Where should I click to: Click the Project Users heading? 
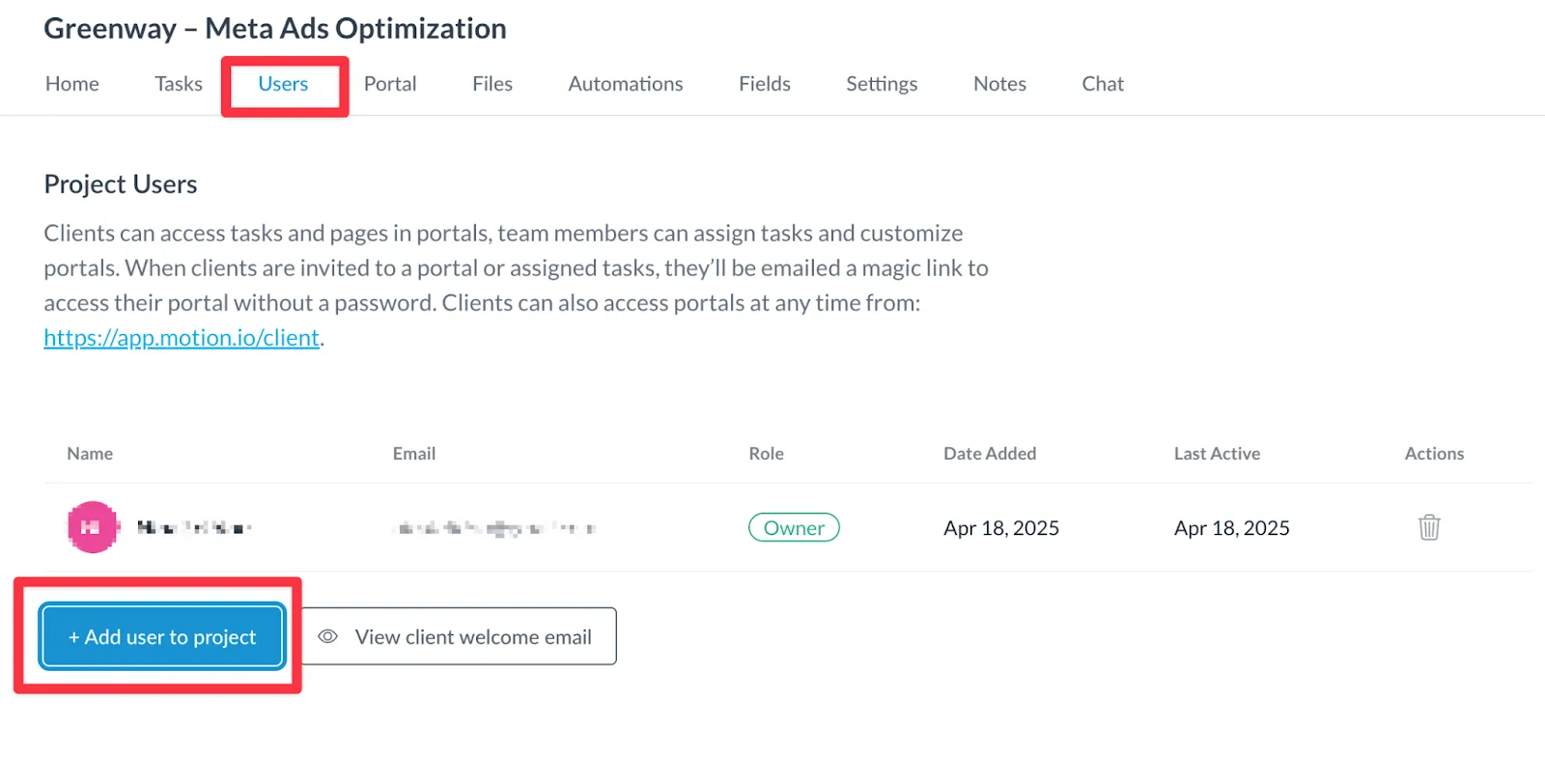[121, 184]
